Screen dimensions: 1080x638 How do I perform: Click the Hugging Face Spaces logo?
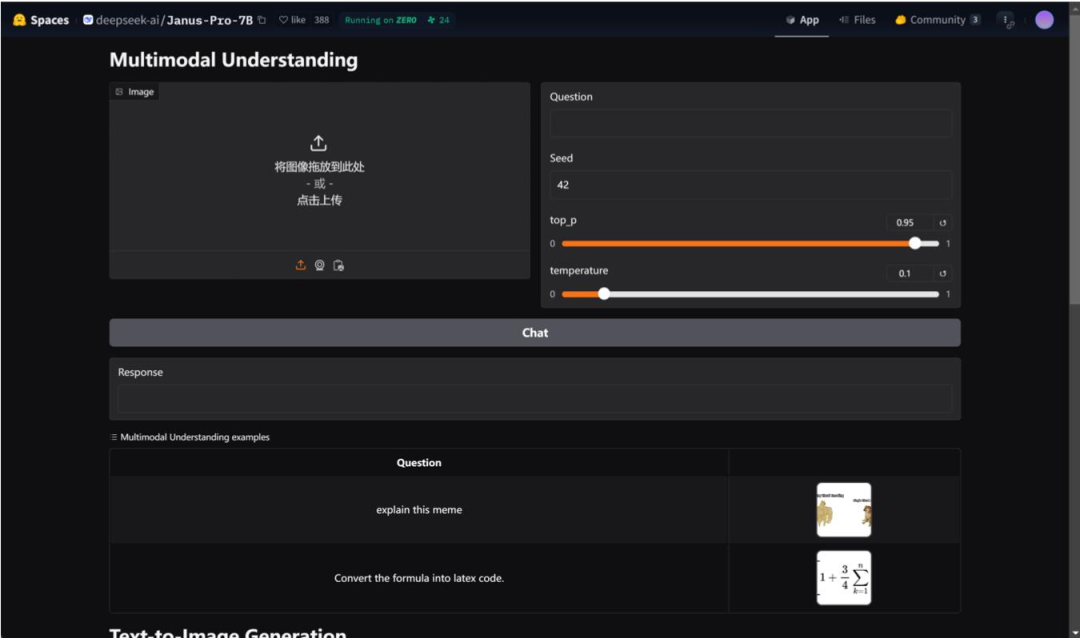pyautogui.click(x=30, y=18)
